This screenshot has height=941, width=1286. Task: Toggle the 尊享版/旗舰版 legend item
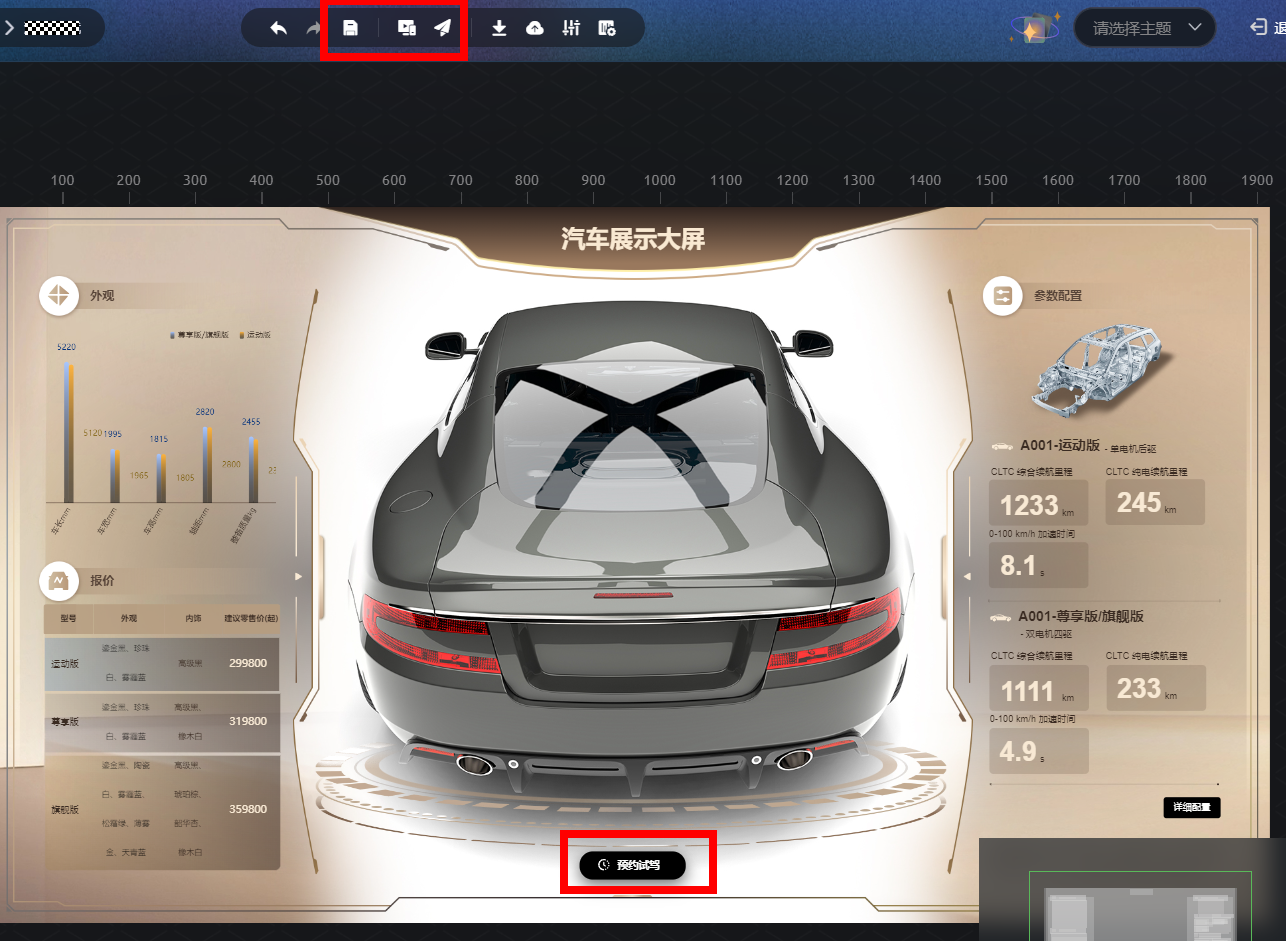(200, 335)
